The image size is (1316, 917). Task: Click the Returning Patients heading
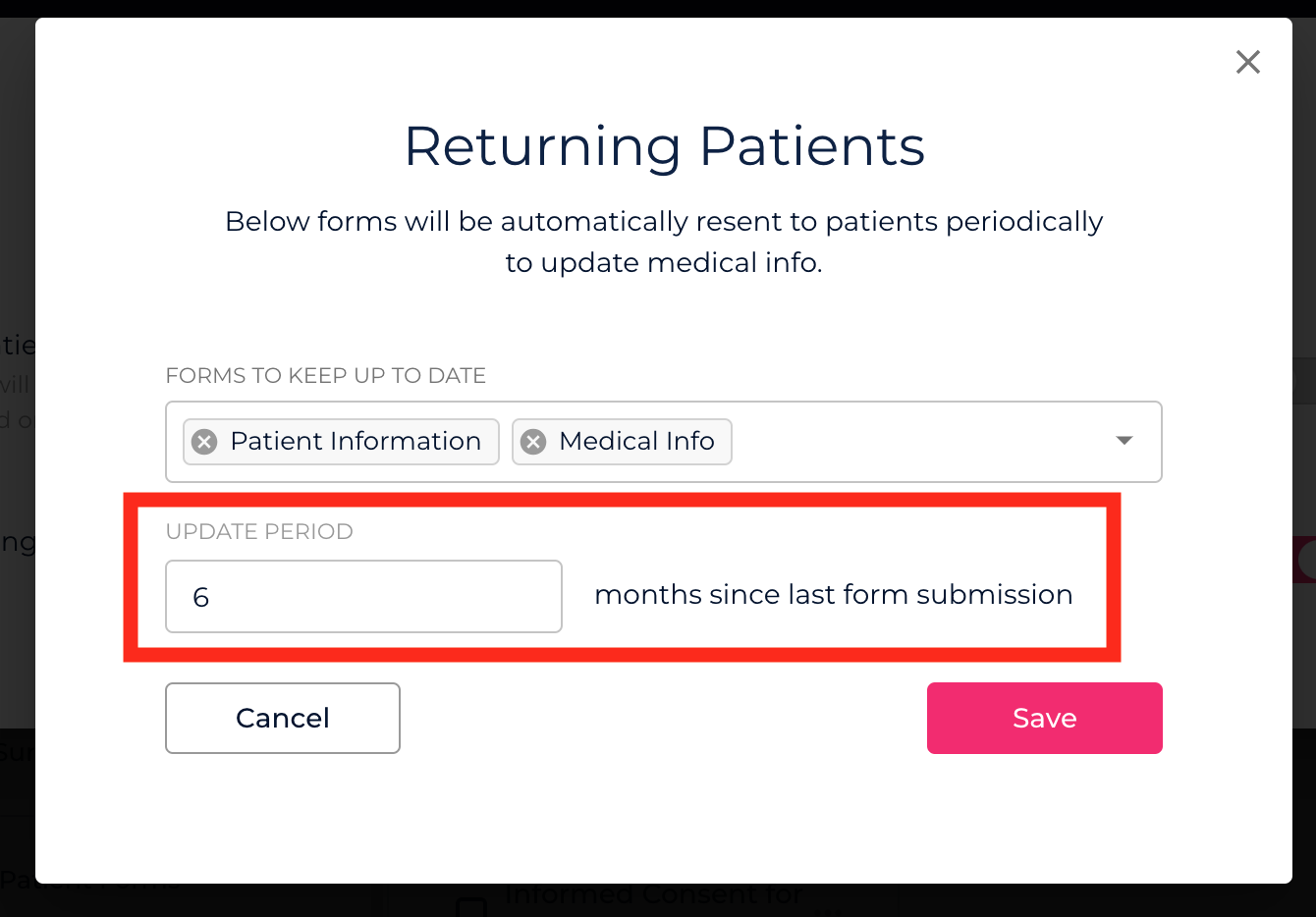coord(664,146)
